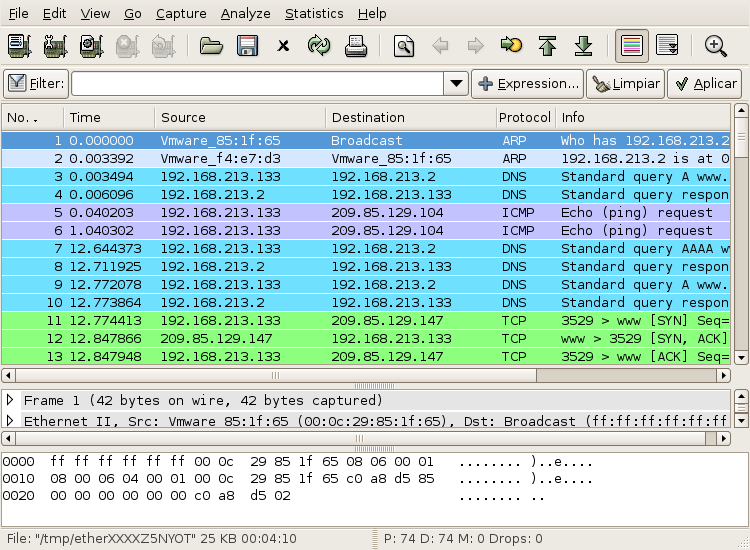Sort by Destination column header
Viewport: 750px width, 550px height.
click(x=411, y=118)
